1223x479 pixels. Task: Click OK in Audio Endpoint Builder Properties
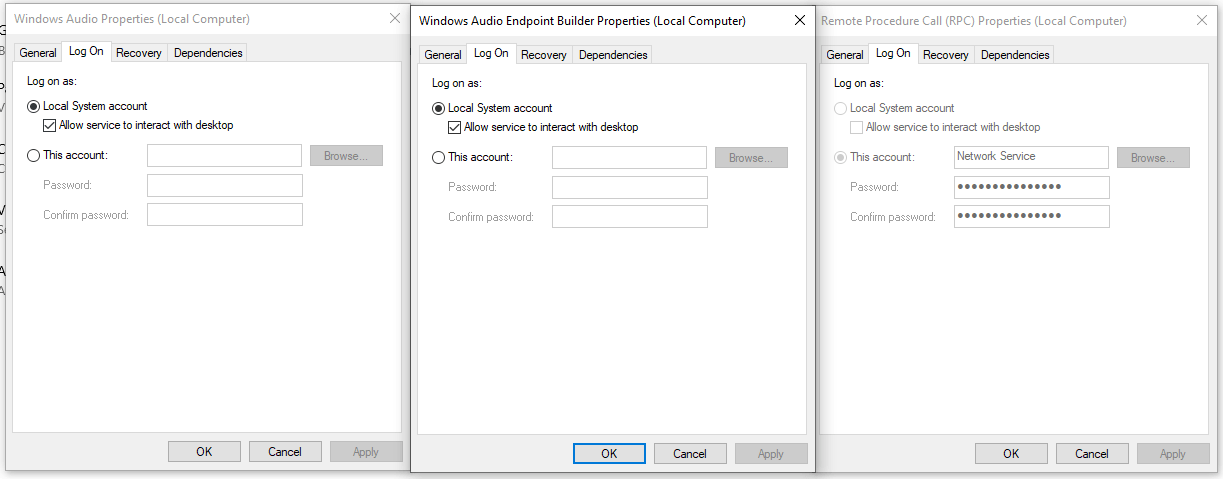pos(609,454)
